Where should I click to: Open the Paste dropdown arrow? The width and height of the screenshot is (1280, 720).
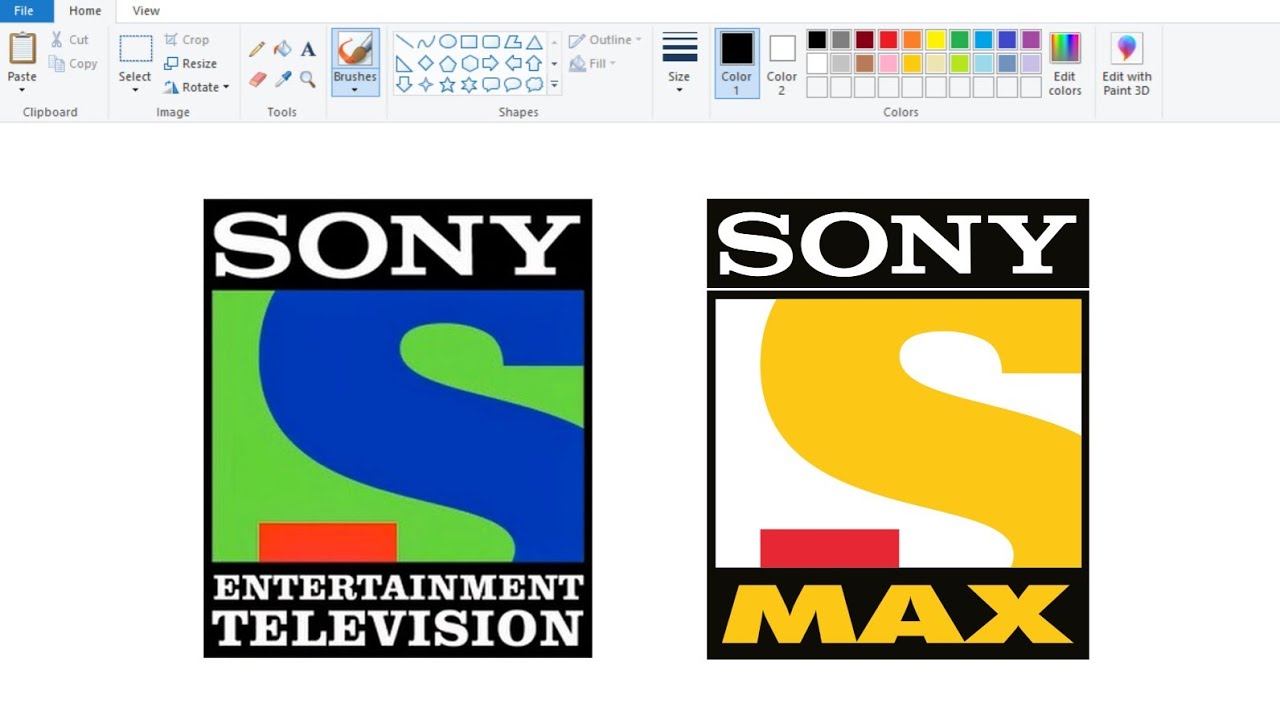coord(22,90)
